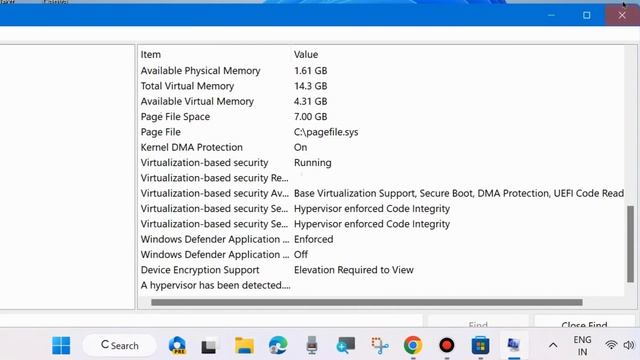The width and height of the screenshot is (640, 360).
Task: Open the Copilot preview icon in taskbar
Action: point(178,345)
